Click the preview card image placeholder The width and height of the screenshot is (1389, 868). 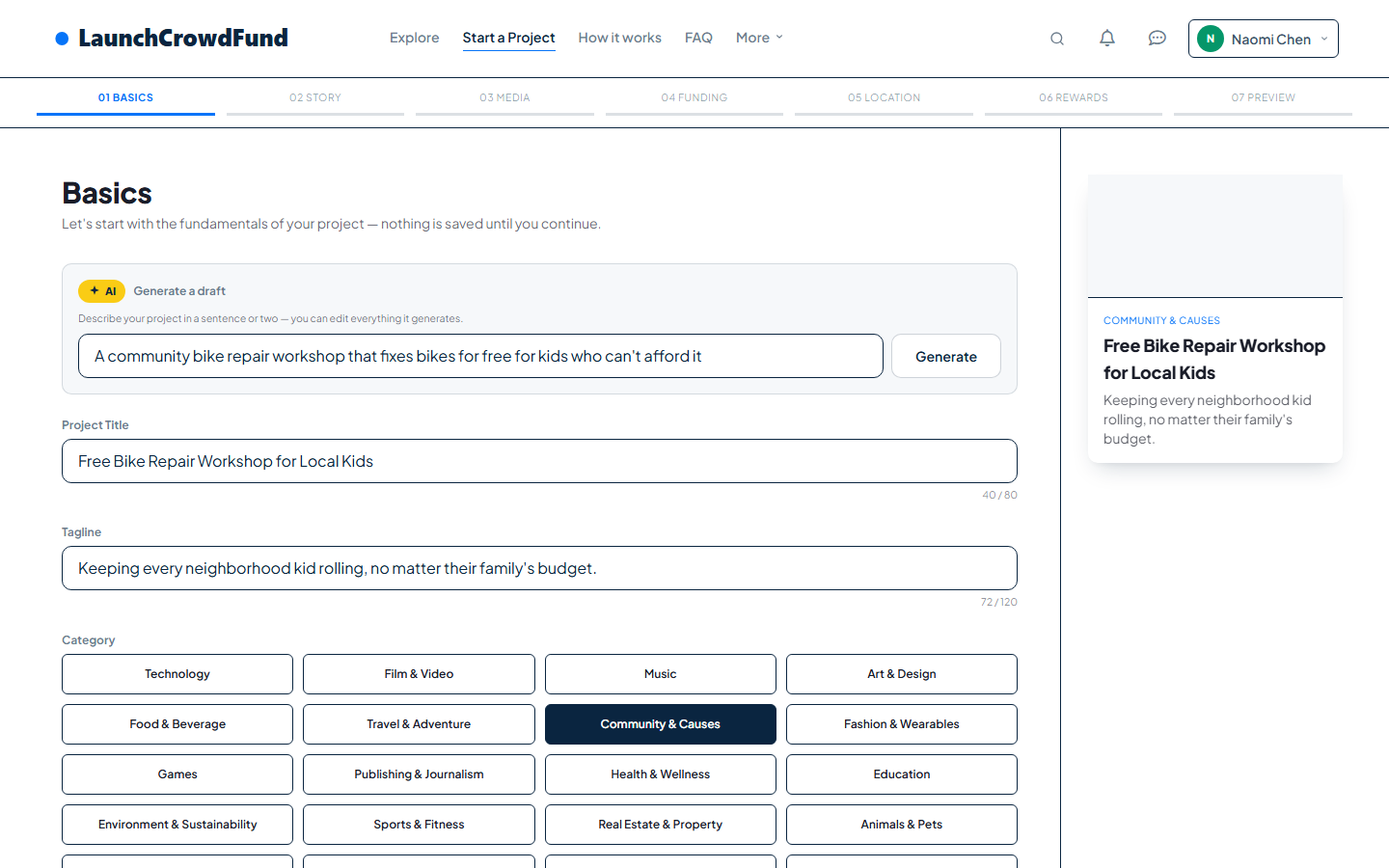coord(1215,235)
